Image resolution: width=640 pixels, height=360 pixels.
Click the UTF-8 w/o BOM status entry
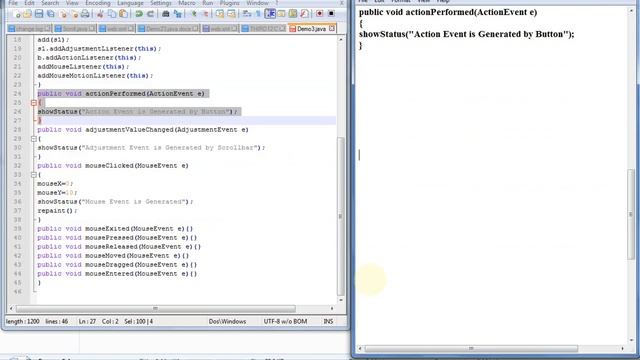click(285, 321)
